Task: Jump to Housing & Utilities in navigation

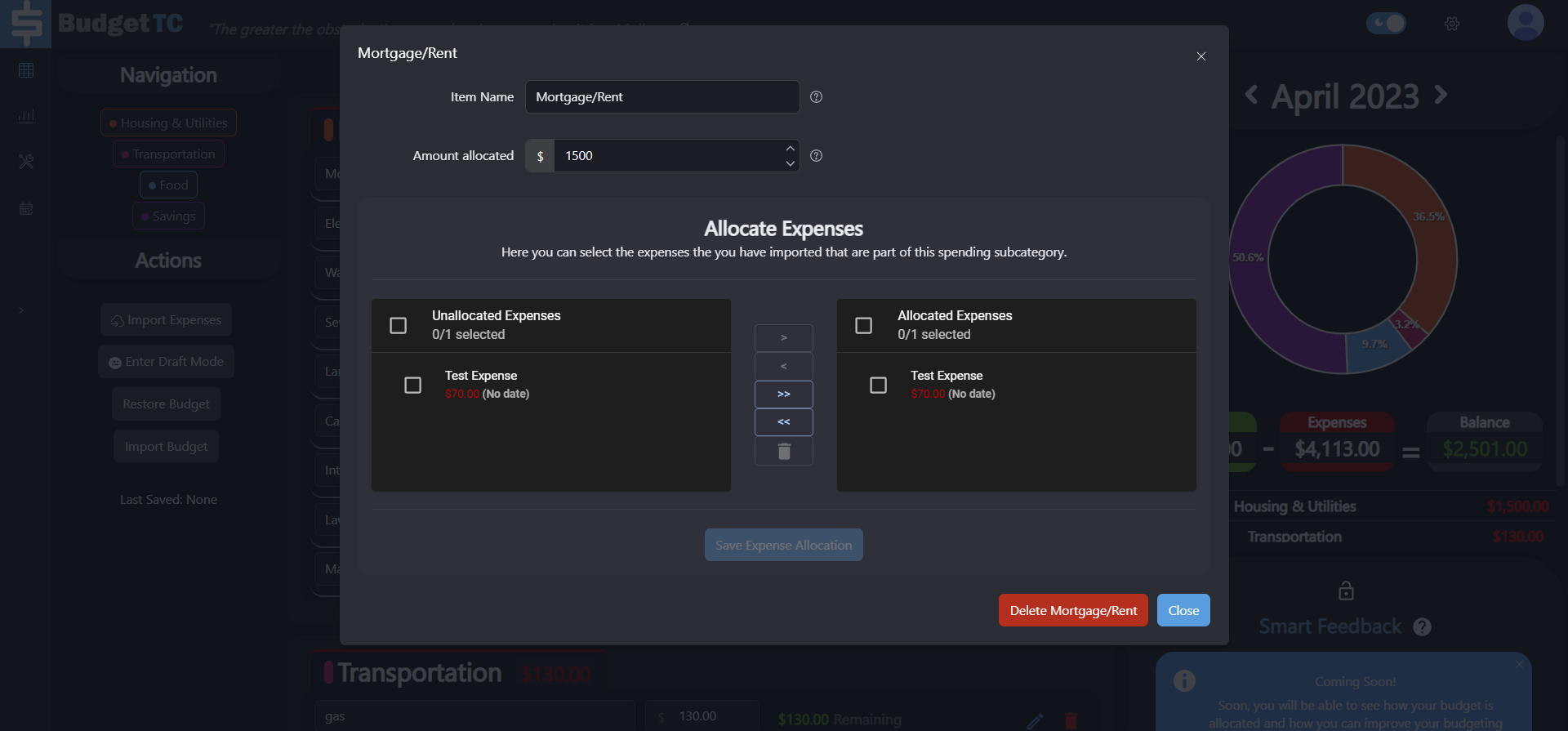Action: click(168, 123)
